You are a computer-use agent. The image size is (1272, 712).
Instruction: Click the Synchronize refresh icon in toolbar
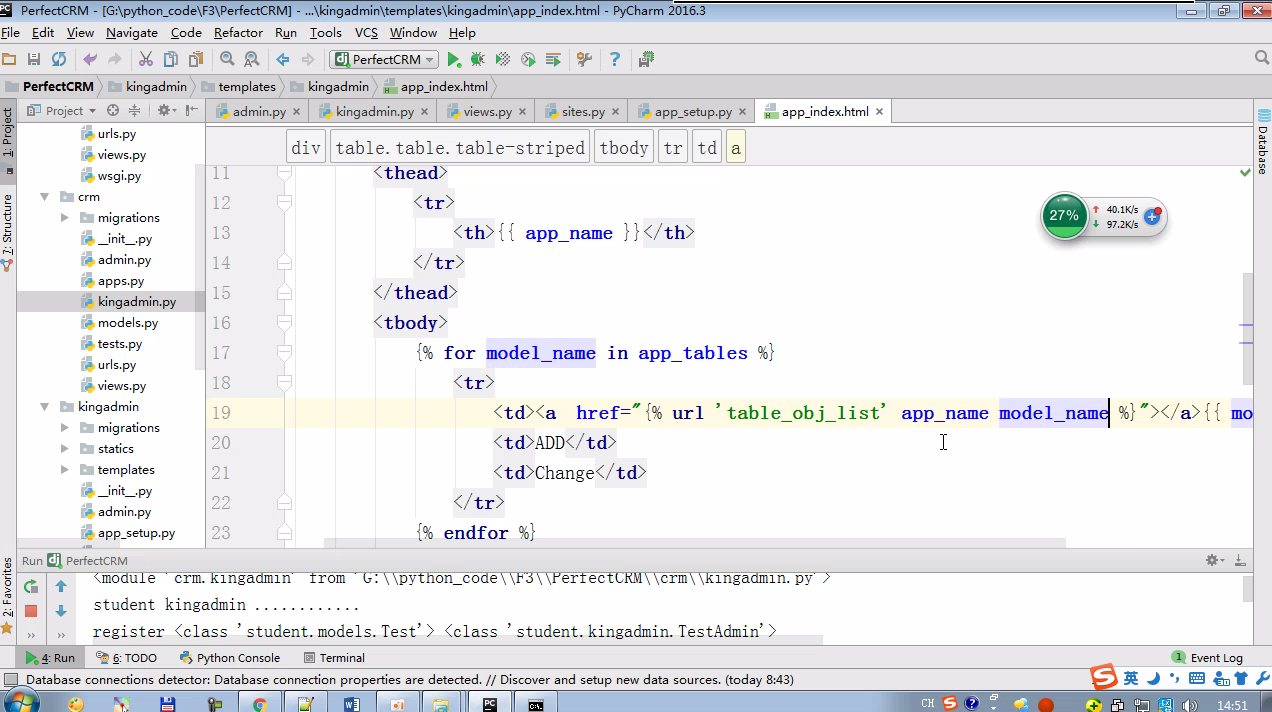tap(59, 60)
